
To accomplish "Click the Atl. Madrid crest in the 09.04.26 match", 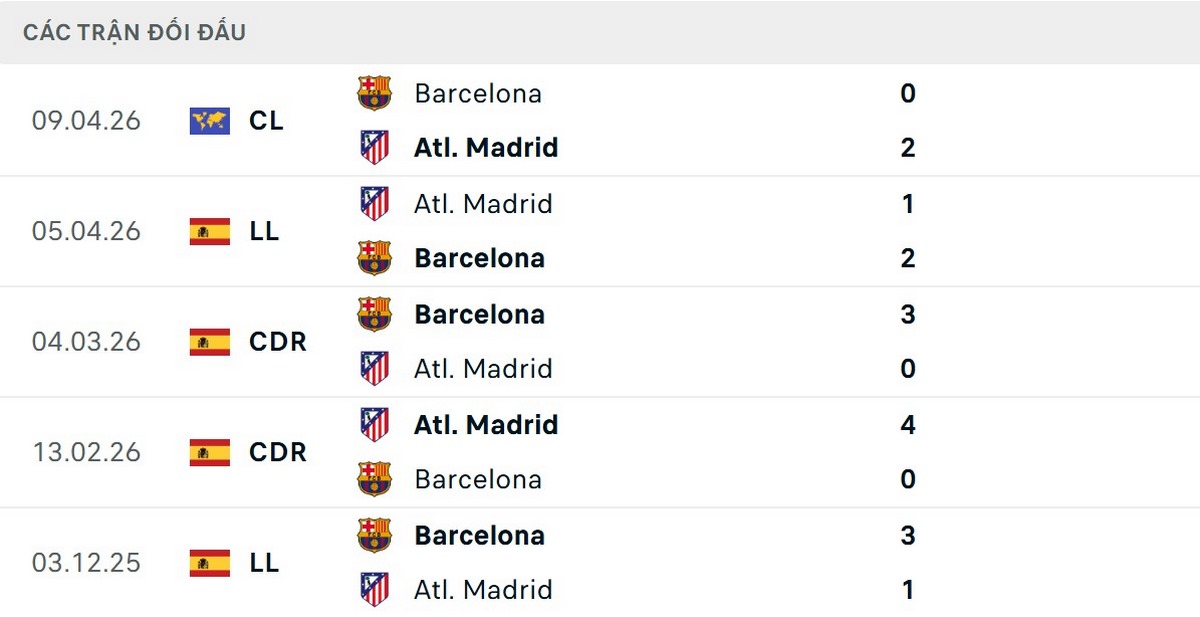I will (374, 147).
